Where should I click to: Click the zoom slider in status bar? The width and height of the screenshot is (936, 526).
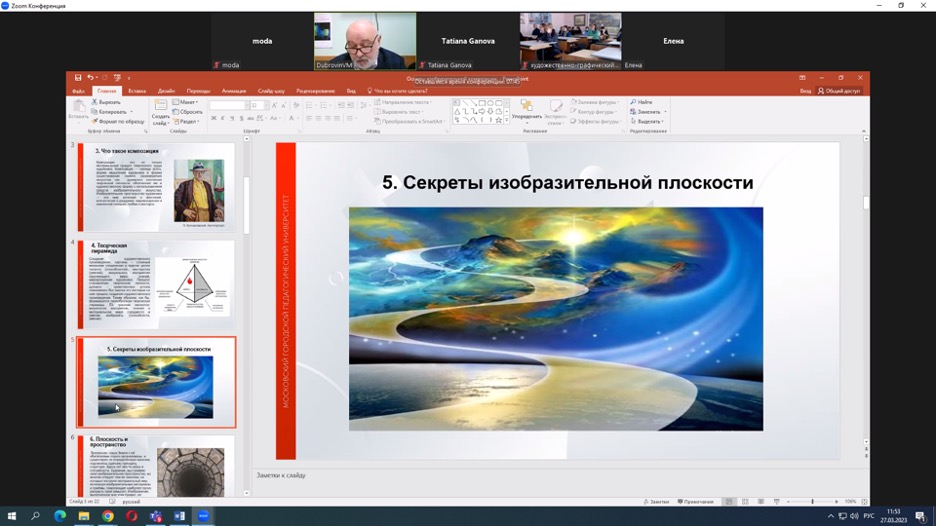coord(811,501)
